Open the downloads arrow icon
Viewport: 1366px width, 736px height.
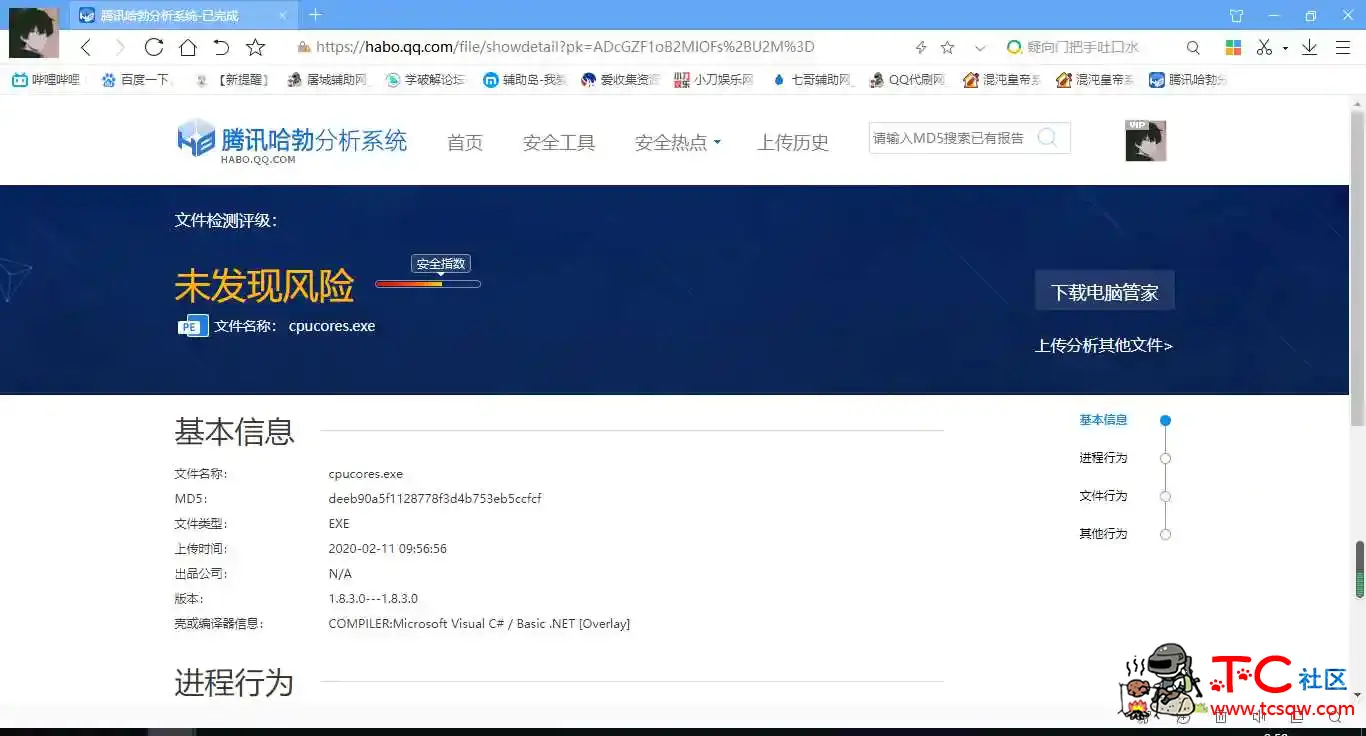[x=1309, y=47]
